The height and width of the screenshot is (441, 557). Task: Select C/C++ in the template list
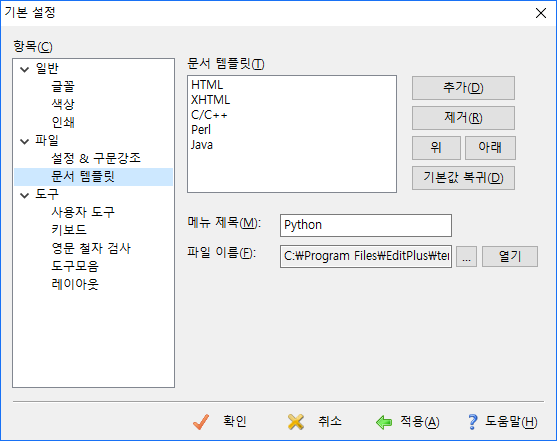point(209,115)
